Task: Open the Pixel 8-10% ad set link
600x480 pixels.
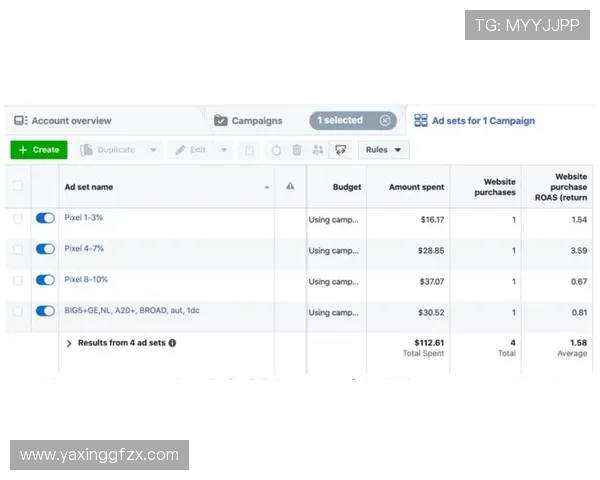Action: coord(86,279)
